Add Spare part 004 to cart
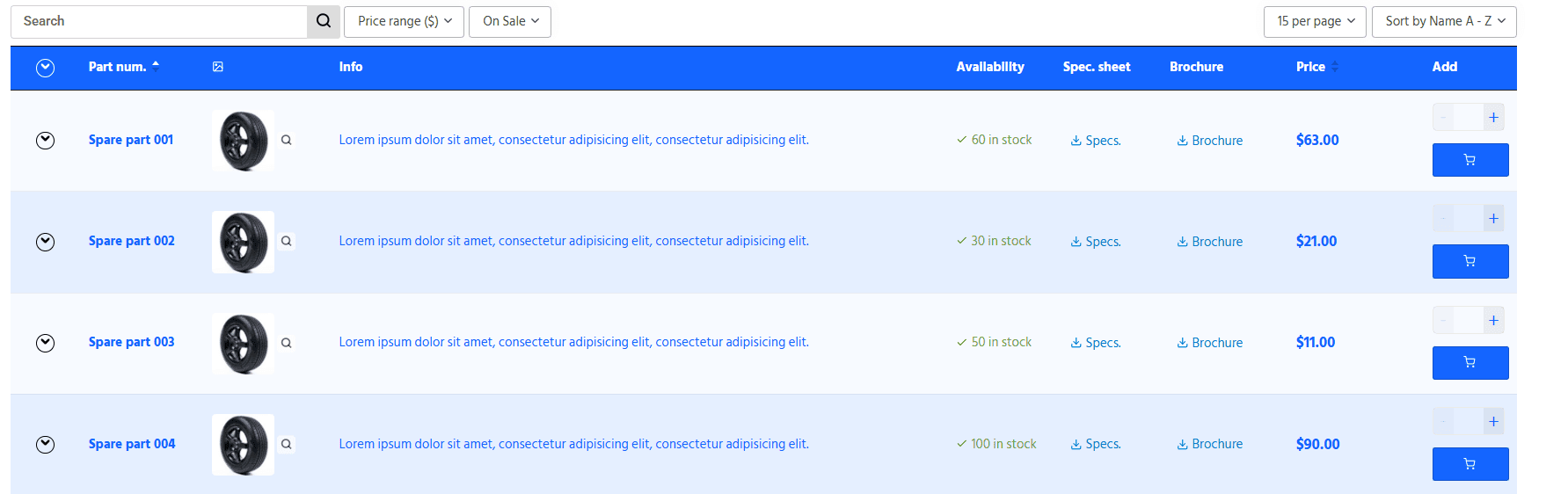1568x494 pixels. click(1470, 464)
